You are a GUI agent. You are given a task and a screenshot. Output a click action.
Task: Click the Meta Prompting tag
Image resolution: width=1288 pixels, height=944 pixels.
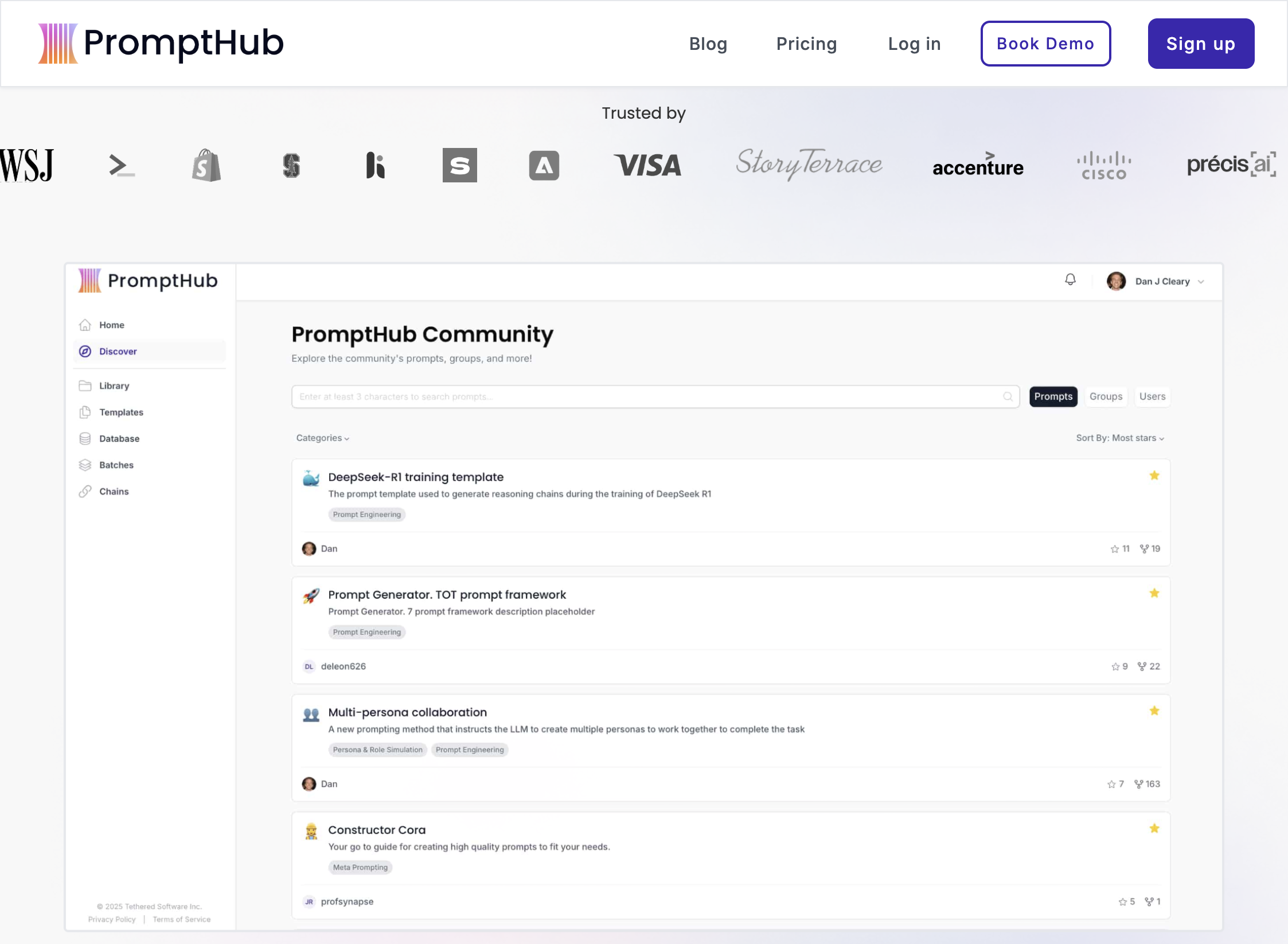point(360,867)
